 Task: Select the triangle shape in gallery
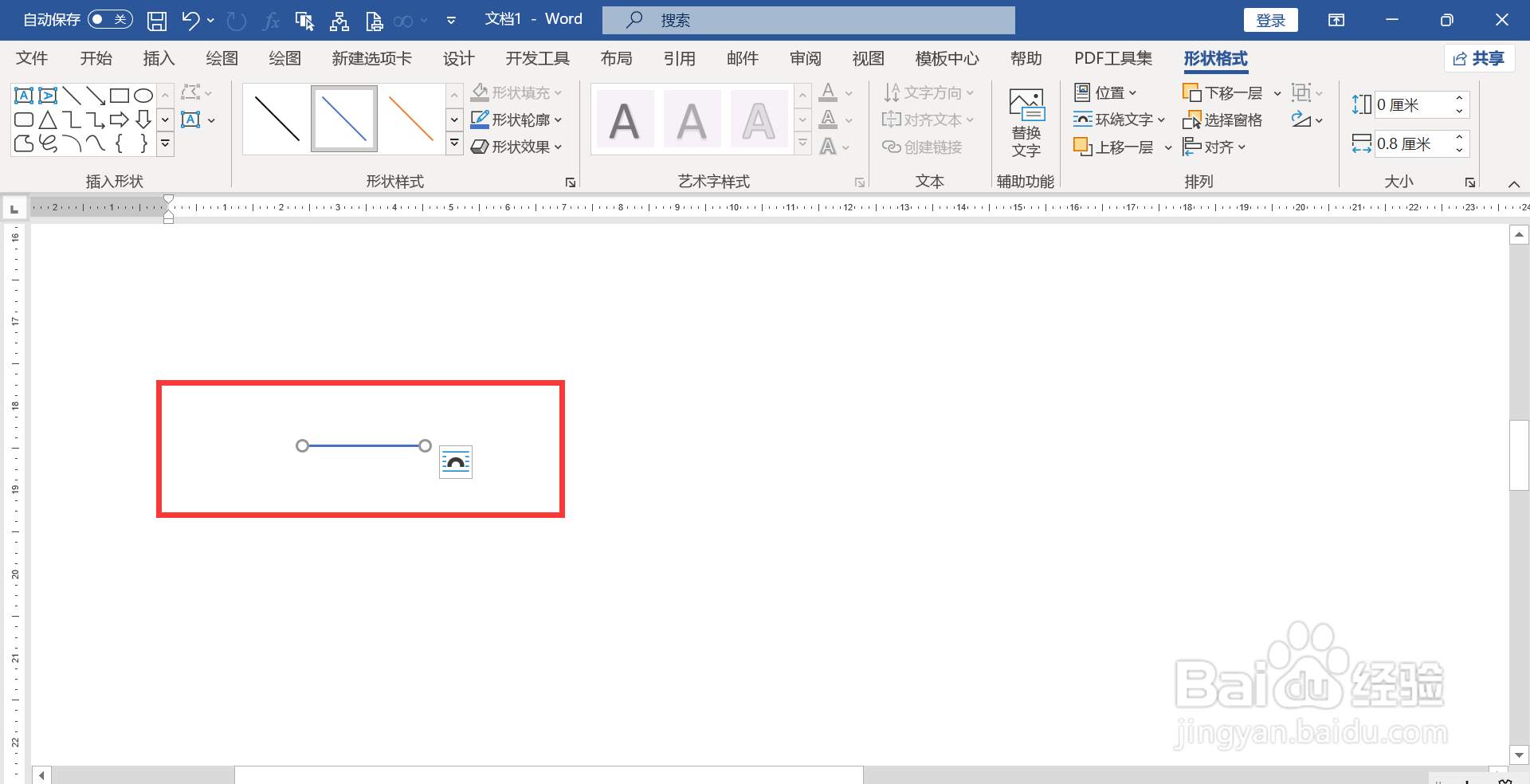point(48,120)
